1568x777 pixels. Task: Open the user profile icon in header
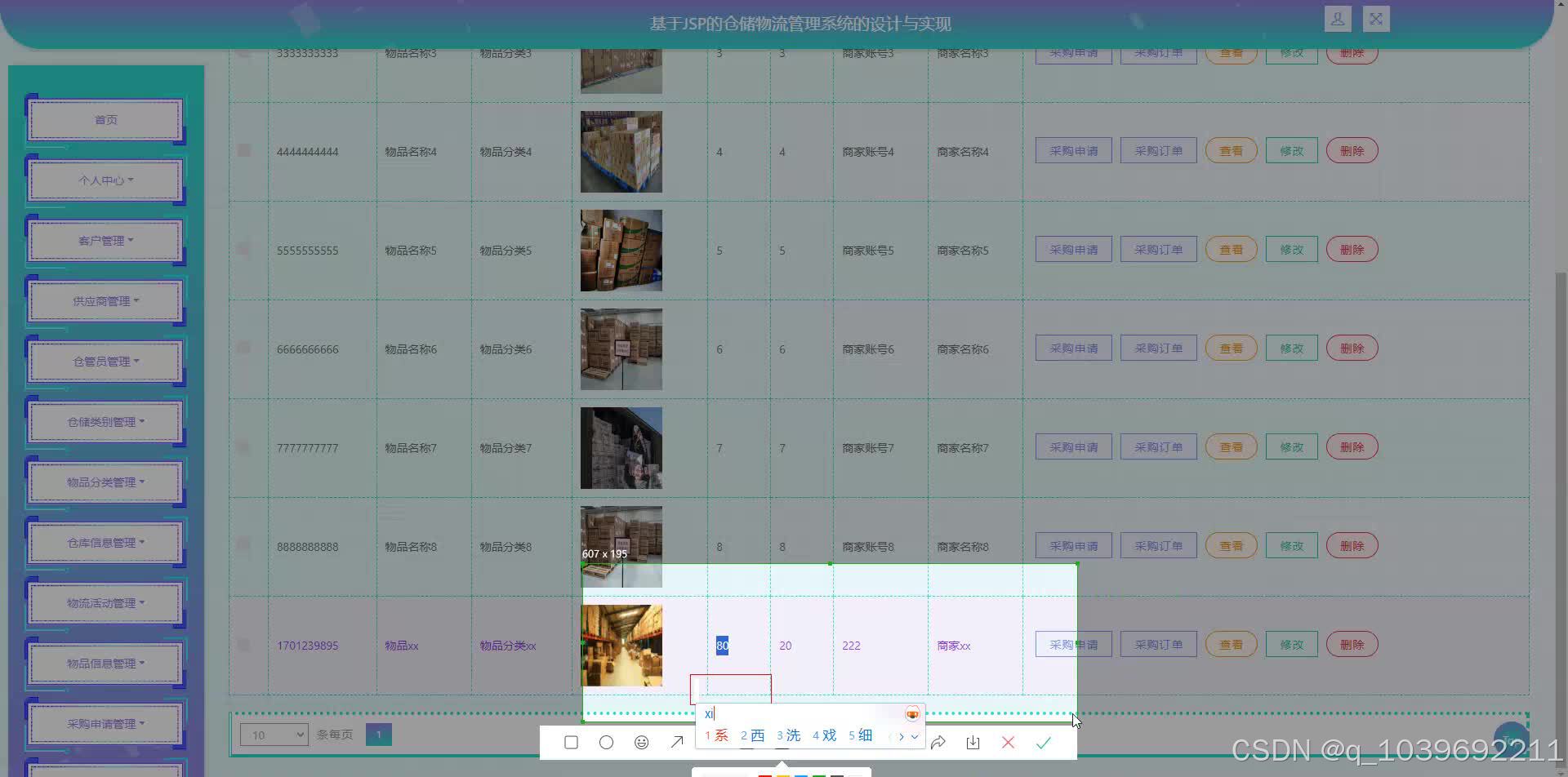[x=1338, y=19]
